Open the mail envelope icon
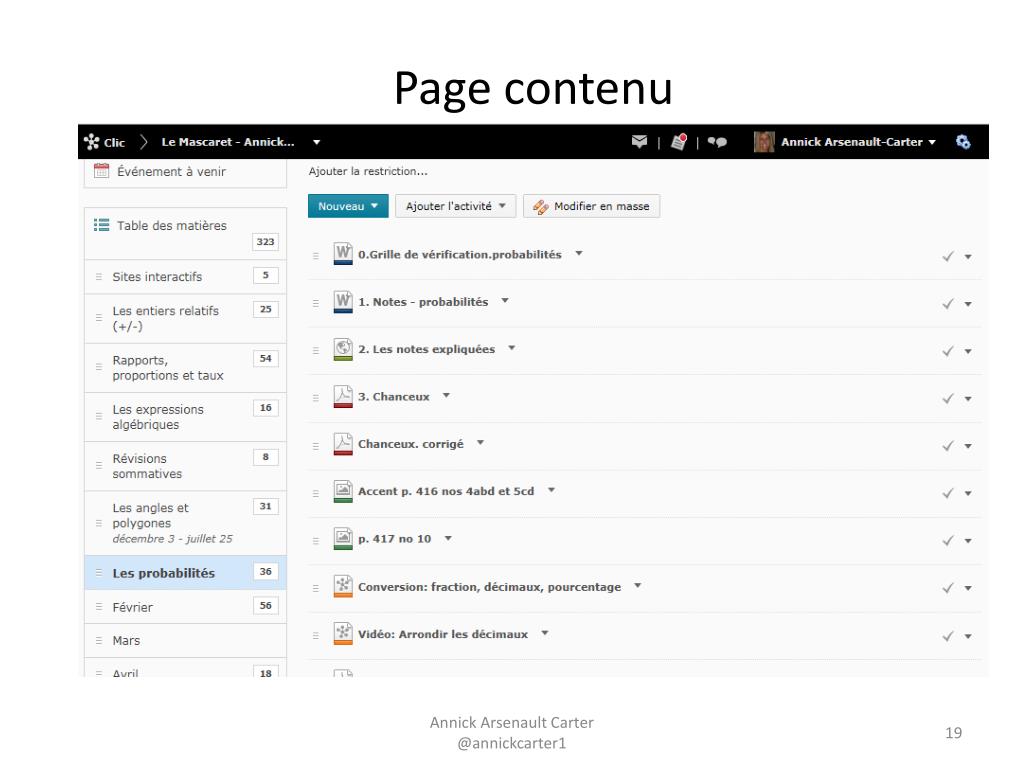 639,141
